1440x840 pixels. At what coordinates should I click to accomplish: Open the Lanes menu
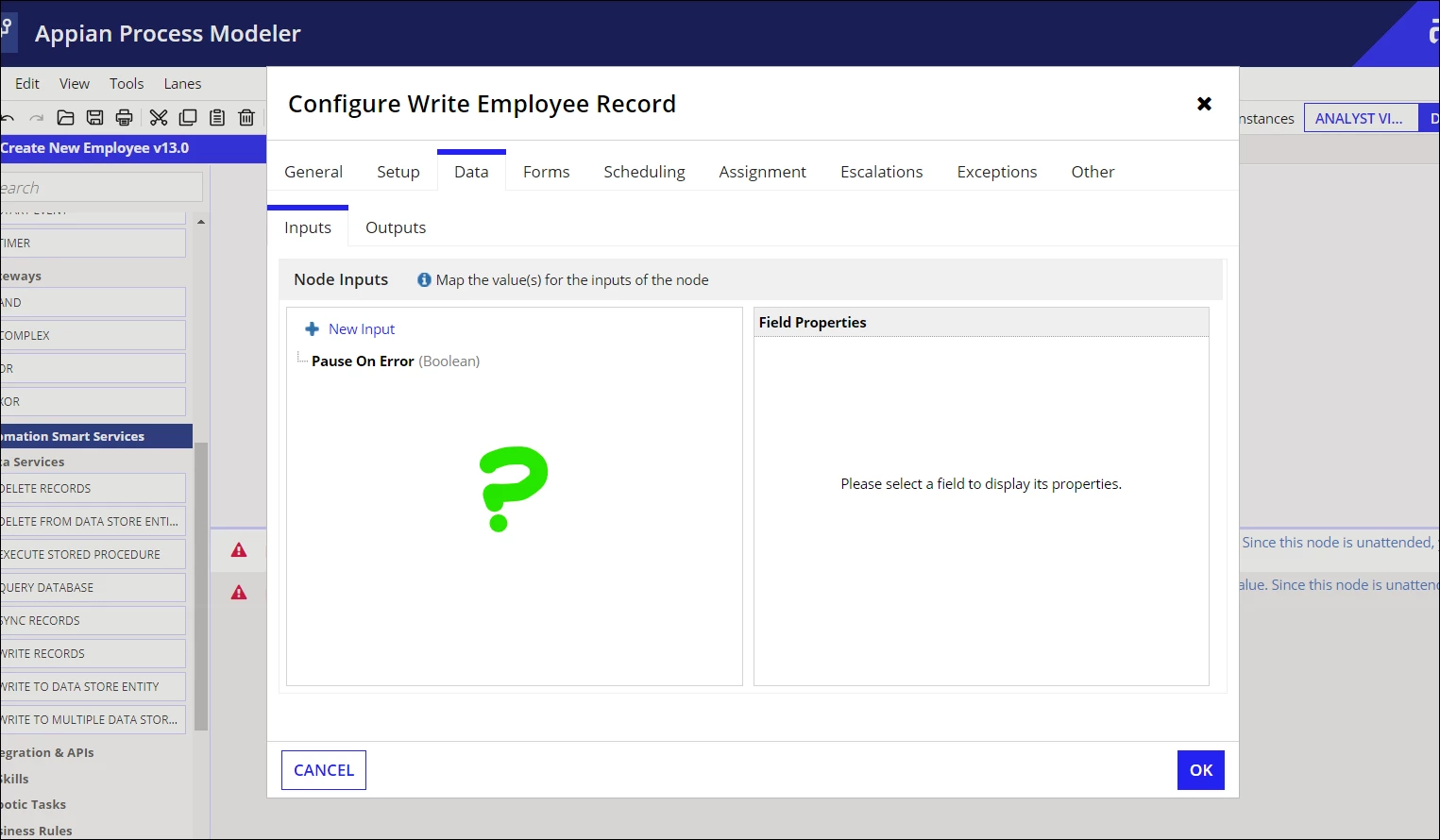182,84
